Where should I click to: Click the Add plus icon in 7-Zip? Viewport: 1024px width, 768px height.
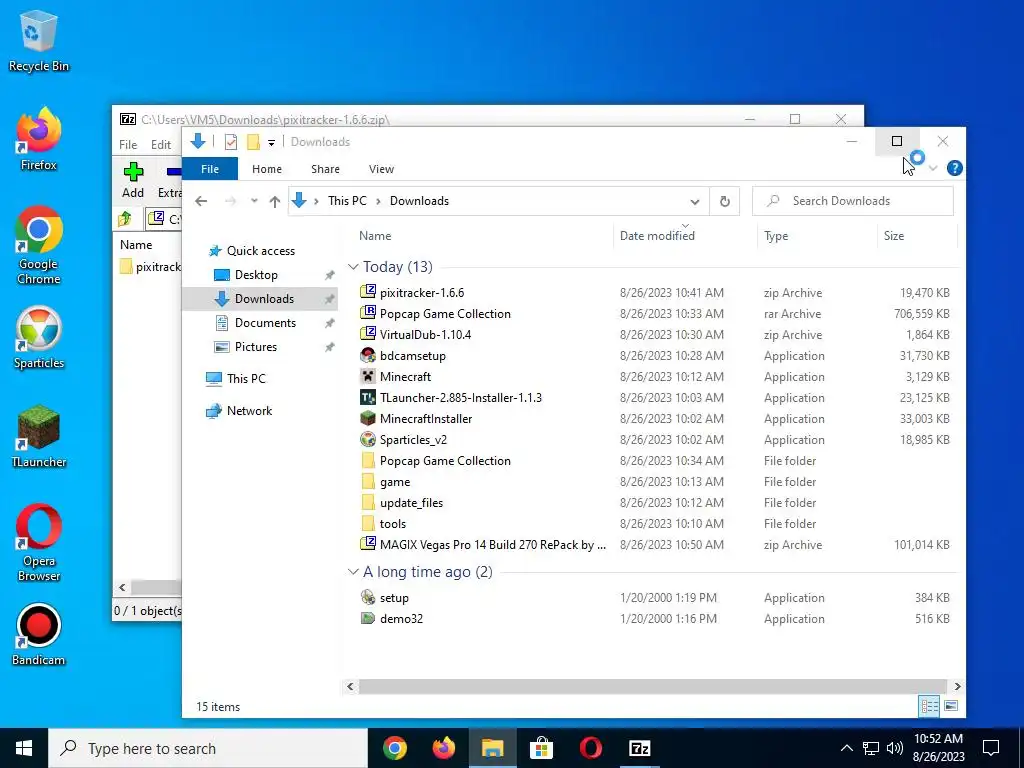(133, 172)
